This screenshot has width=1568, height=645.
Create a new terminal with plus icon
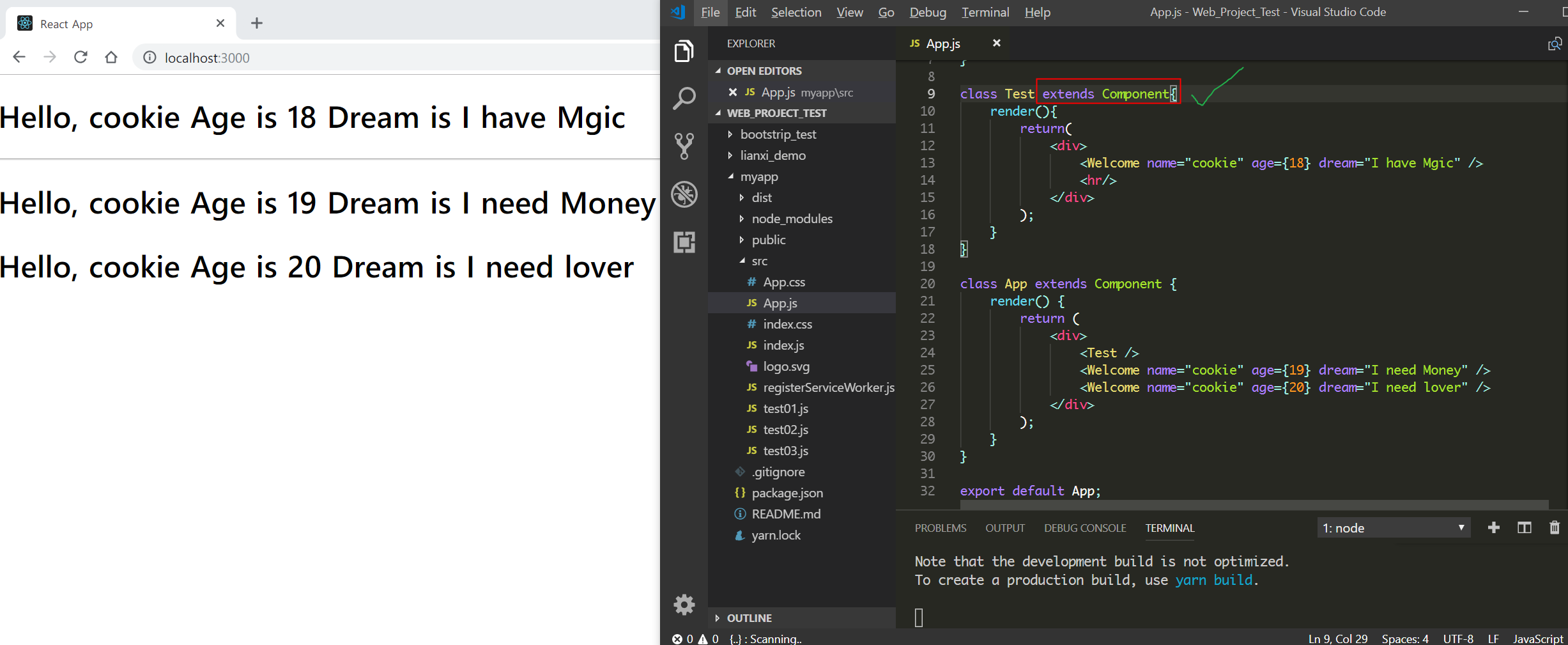[1494, 527]
